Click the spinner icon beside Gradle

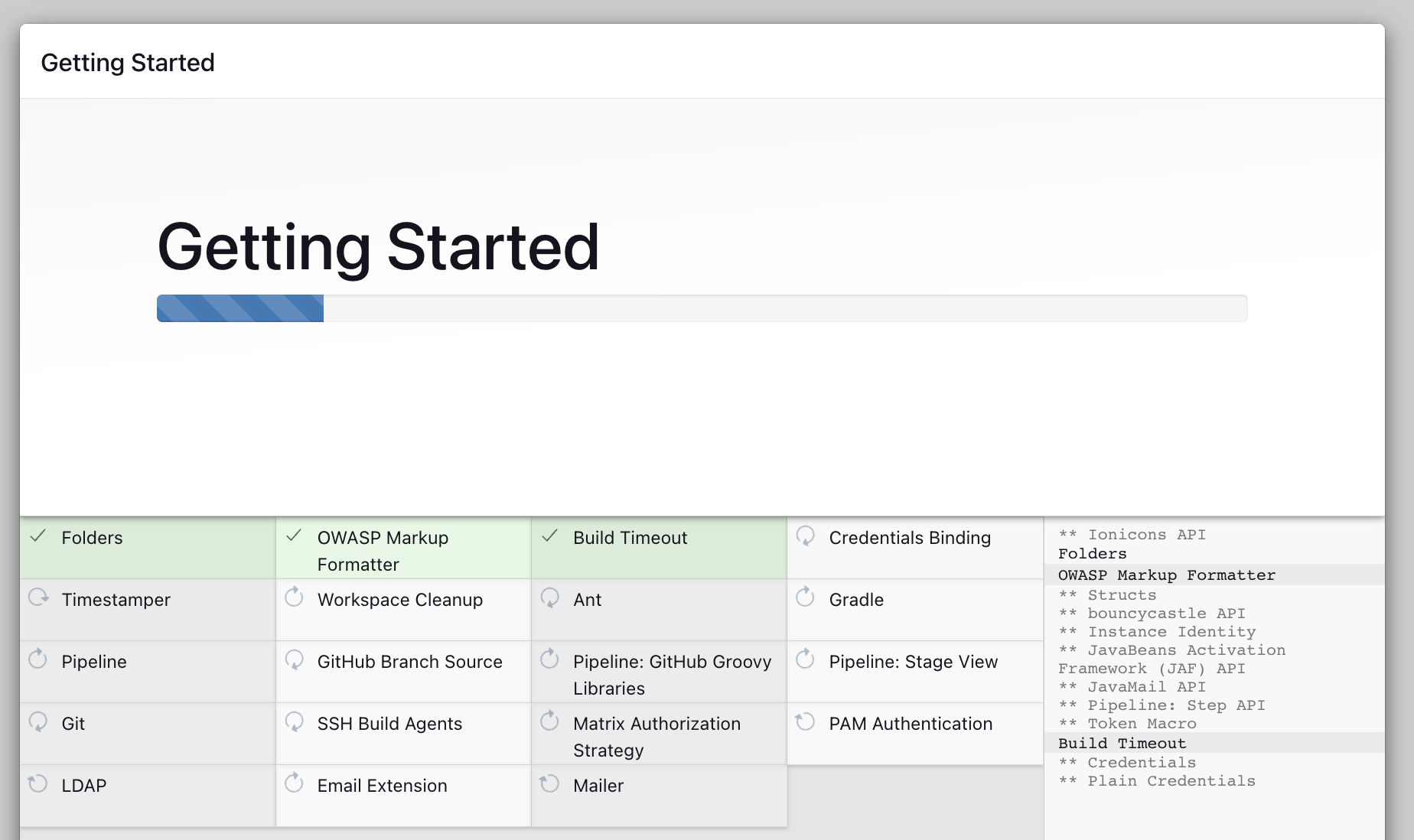click(x=805, y=597)
